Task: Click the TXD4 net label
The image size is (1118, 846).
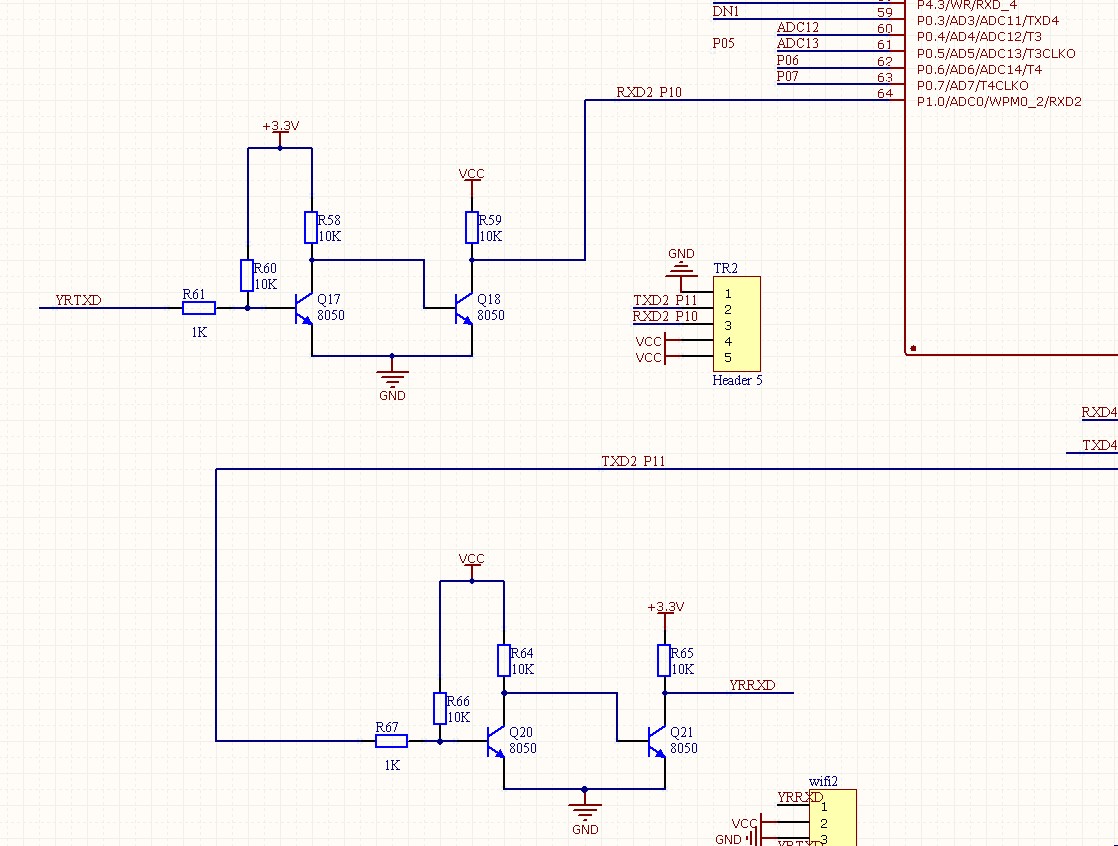Action: 1099,445
